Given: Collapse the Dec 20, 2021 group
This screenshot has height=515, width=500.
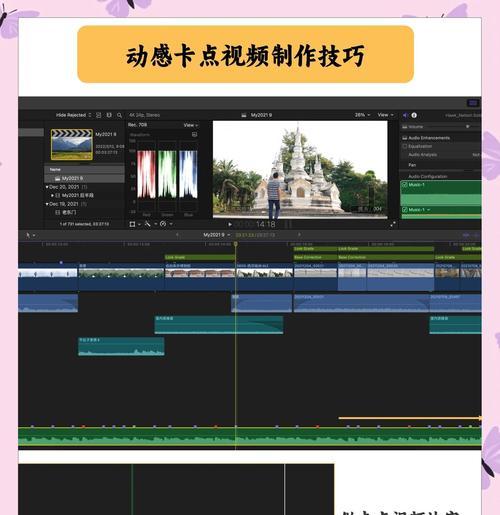Looking at the screenshot, I should point(47,187).
